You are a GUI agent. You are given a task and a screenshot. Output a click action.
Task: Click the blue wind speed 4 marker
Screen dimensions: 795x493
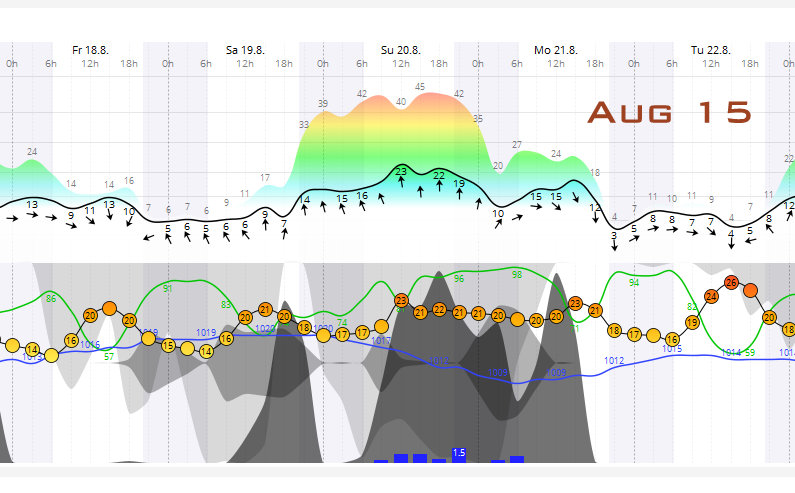coord(731,233)
